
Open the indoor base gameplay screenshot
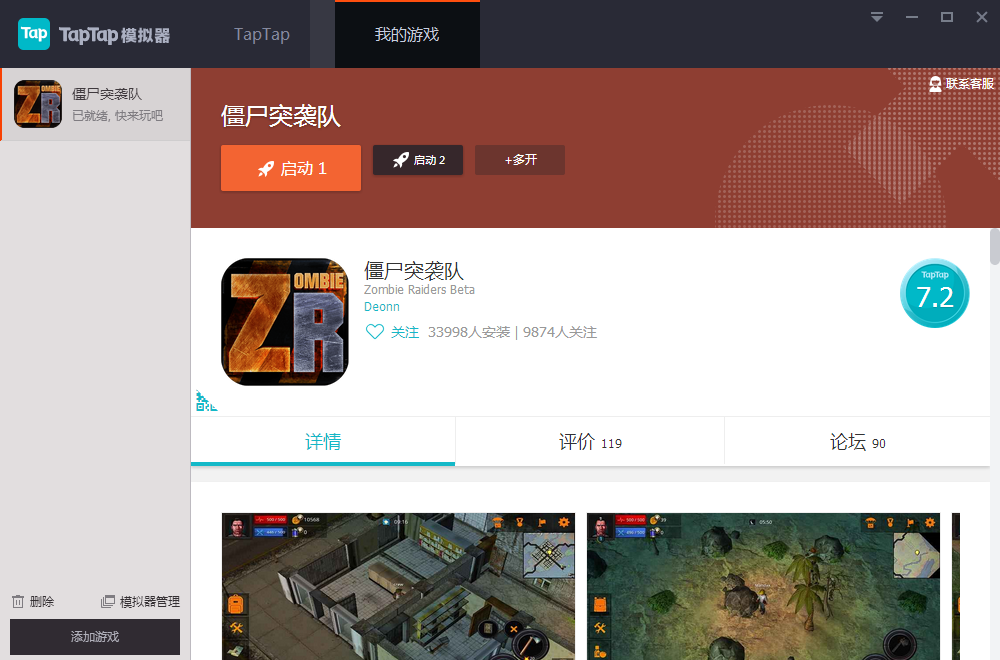pyautogui.click(x=398, y=586)
